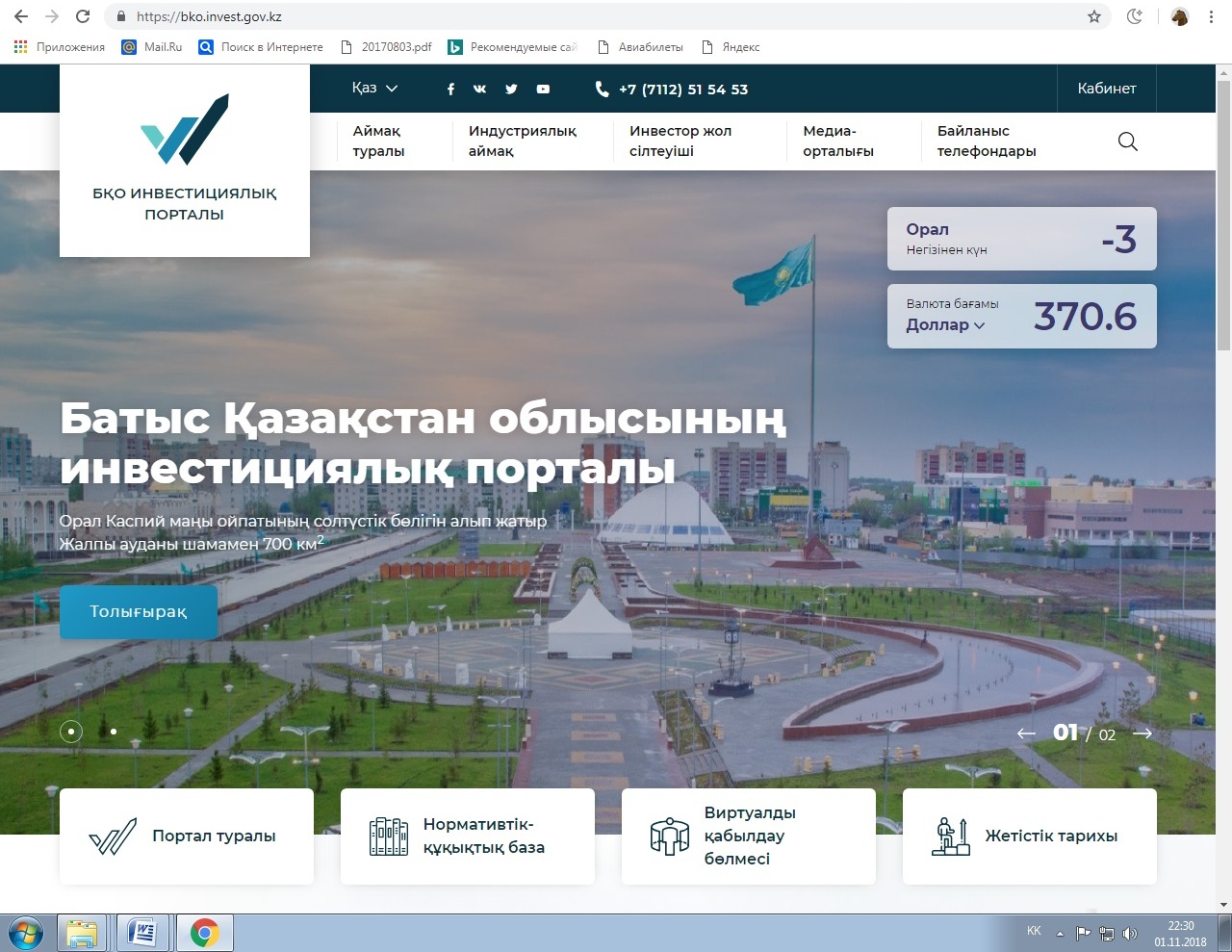Open the Кабинет link
The image size is (1232, 952).
[1107, 89]
